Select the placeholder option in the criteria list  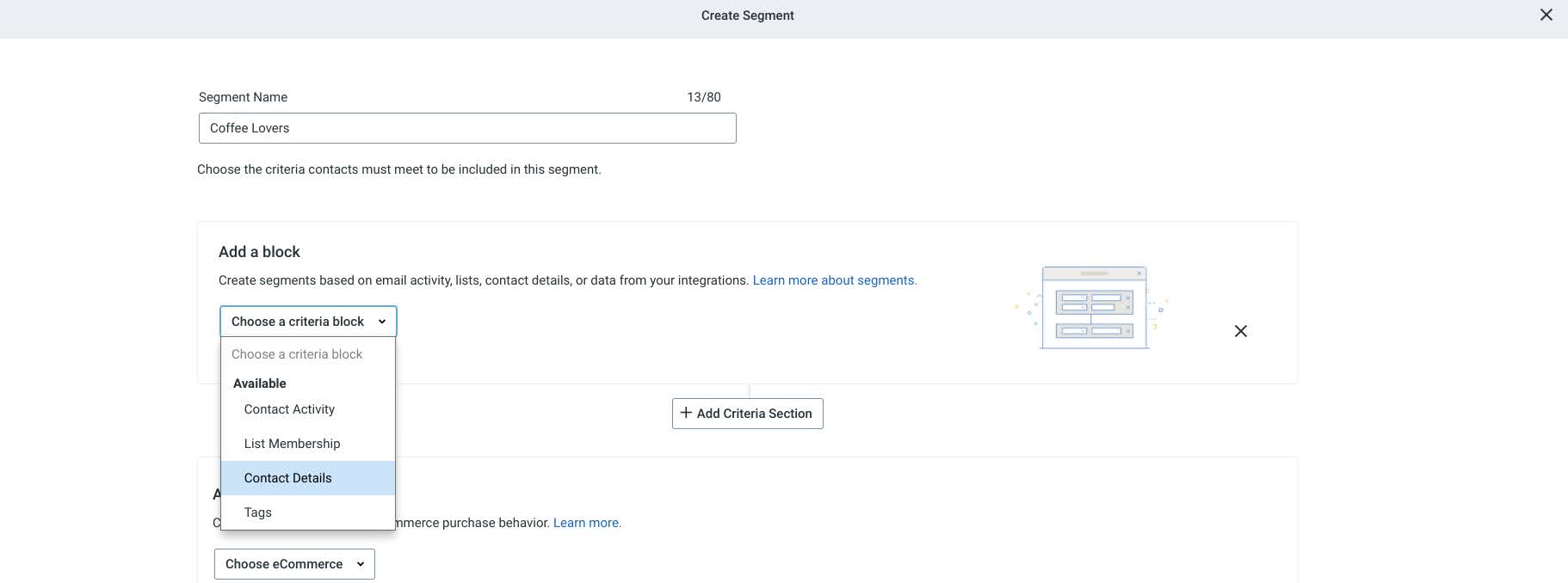297,354
